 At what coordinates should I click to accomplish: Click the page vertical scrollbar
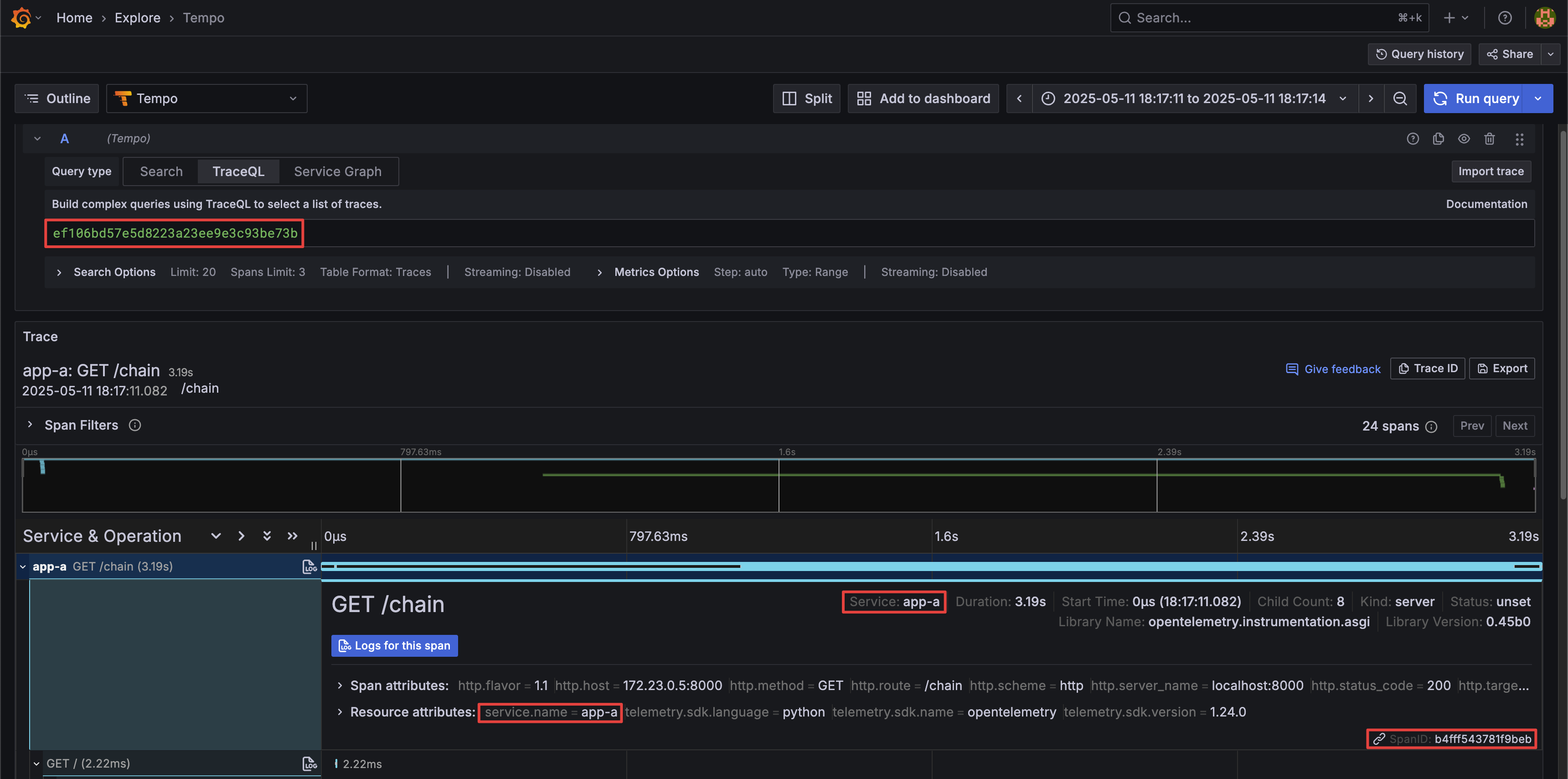[1563, 316]
